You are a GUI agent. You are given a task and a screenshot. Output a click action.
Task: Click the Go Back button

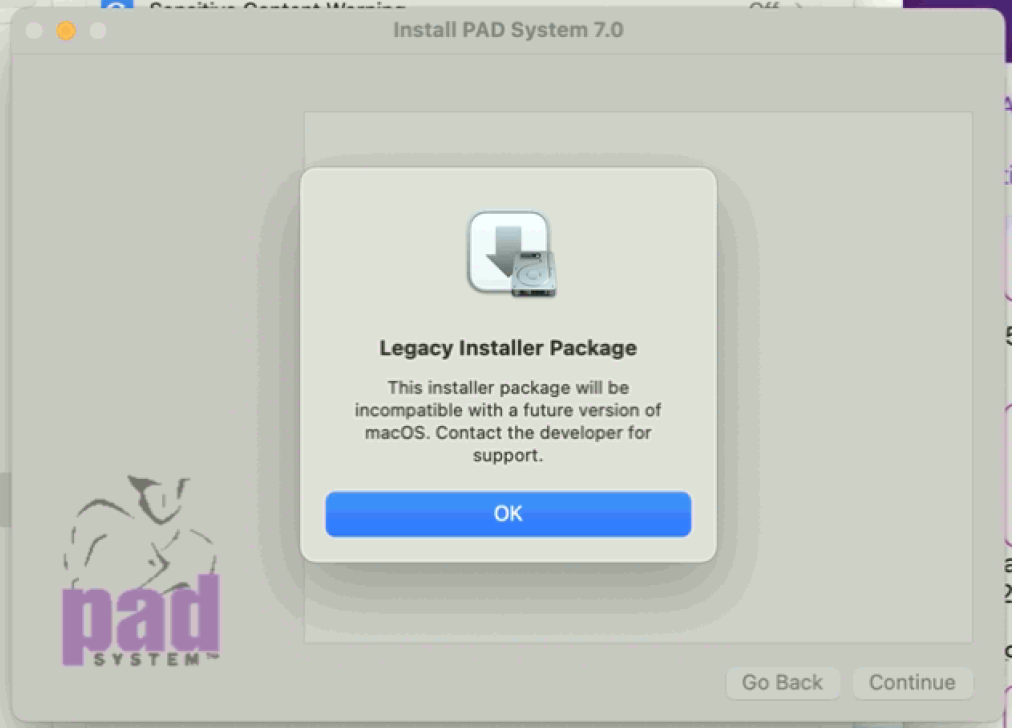(x=782, y=682)
